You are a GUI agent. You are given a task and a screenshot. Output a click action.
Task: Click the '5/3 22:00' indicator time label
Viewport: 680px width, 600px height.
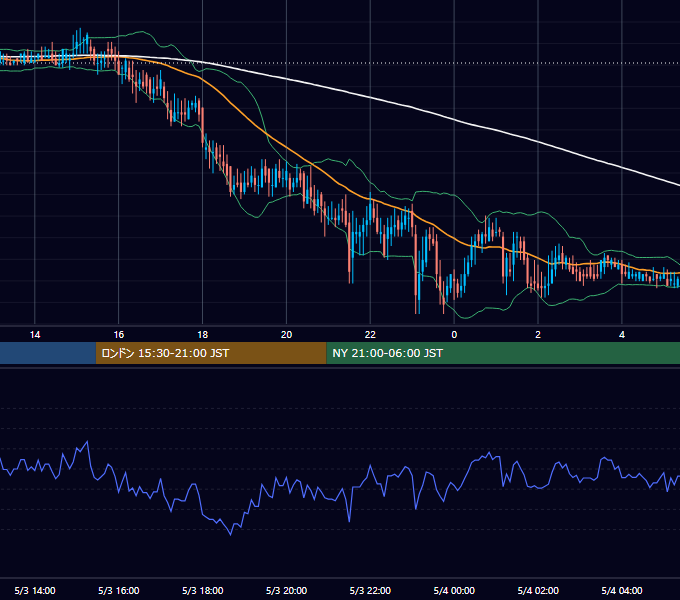(x=370, y=590)
